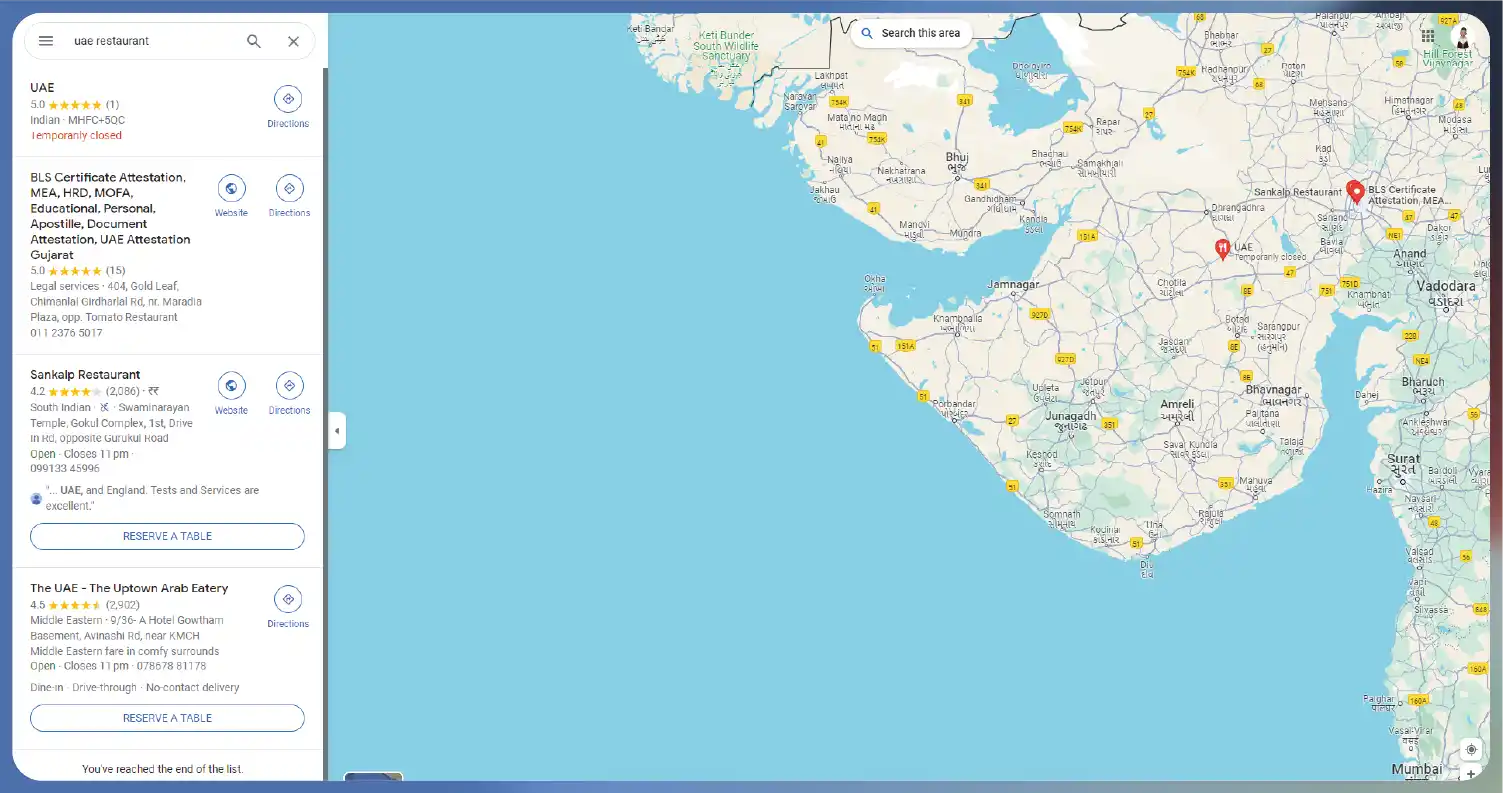
Task: Click the 'Surat' city label on map
Action: (x=1403, y=459)
